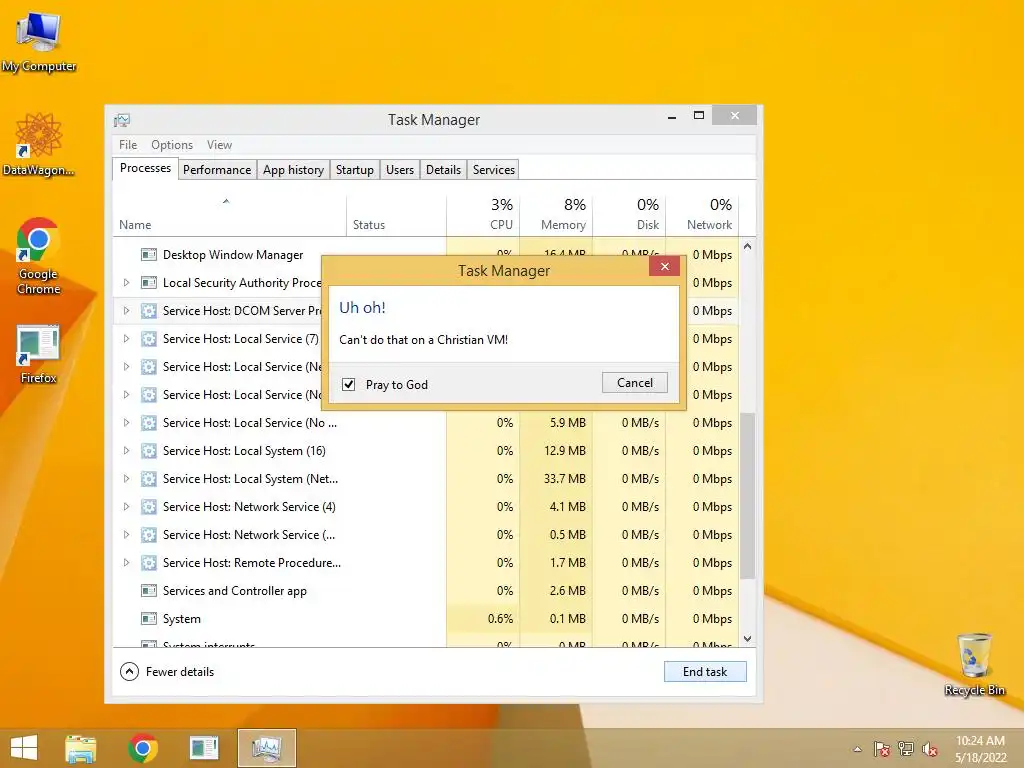Click the End task button
This screenshot has width=1024, height=768.
coord(705,671)
